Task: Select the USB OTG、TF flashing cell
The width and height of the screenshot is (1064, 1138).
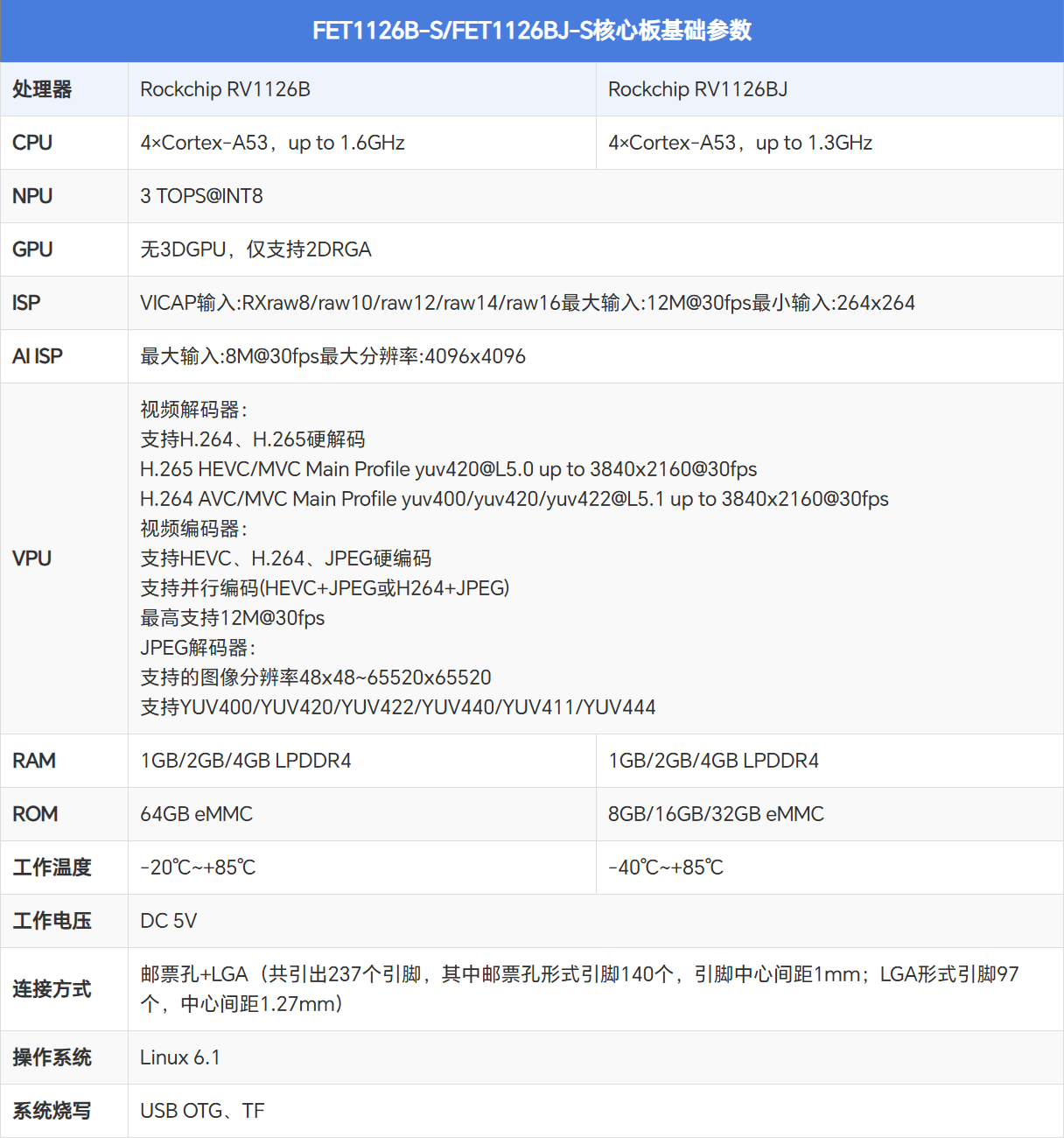Action: [x=202, y=1111]
